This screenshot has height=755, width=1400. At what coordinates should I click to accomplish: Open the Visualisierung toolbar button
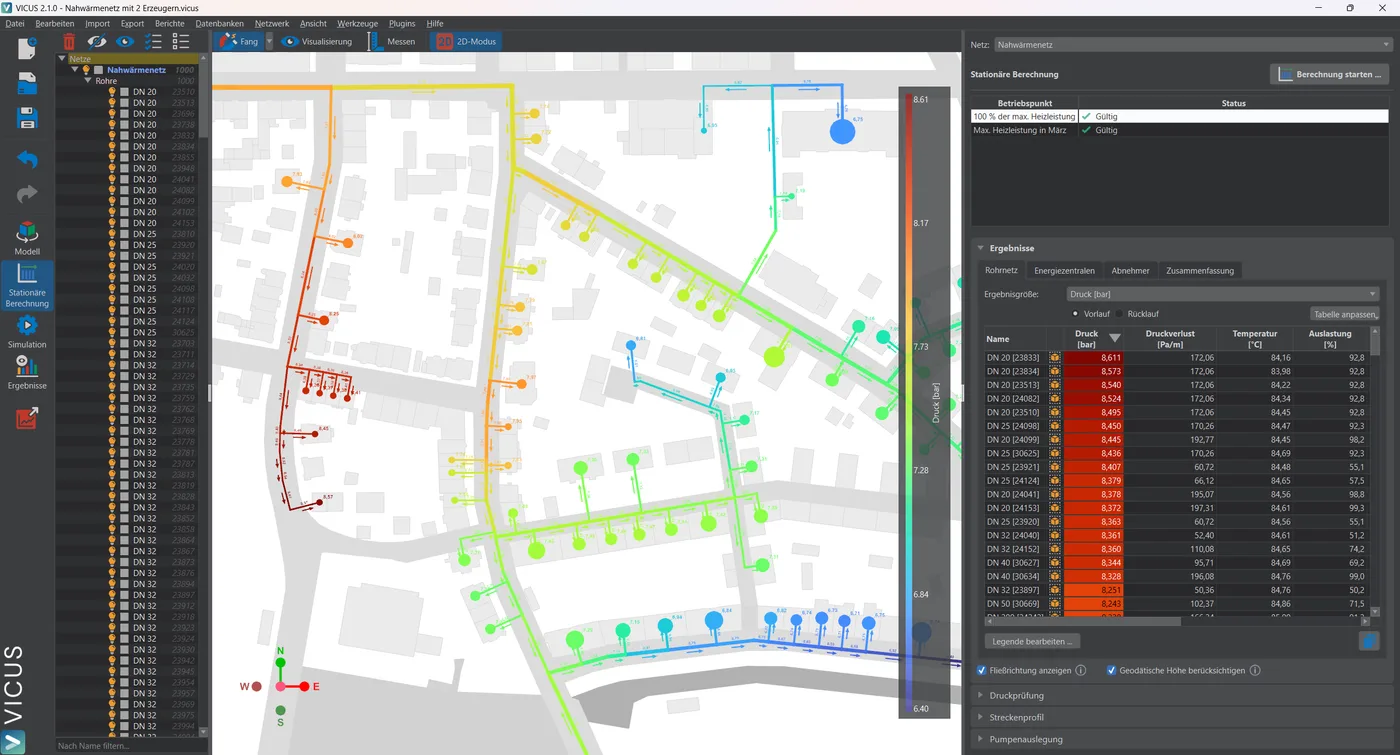pyautogui.click(x=316, y=41)
